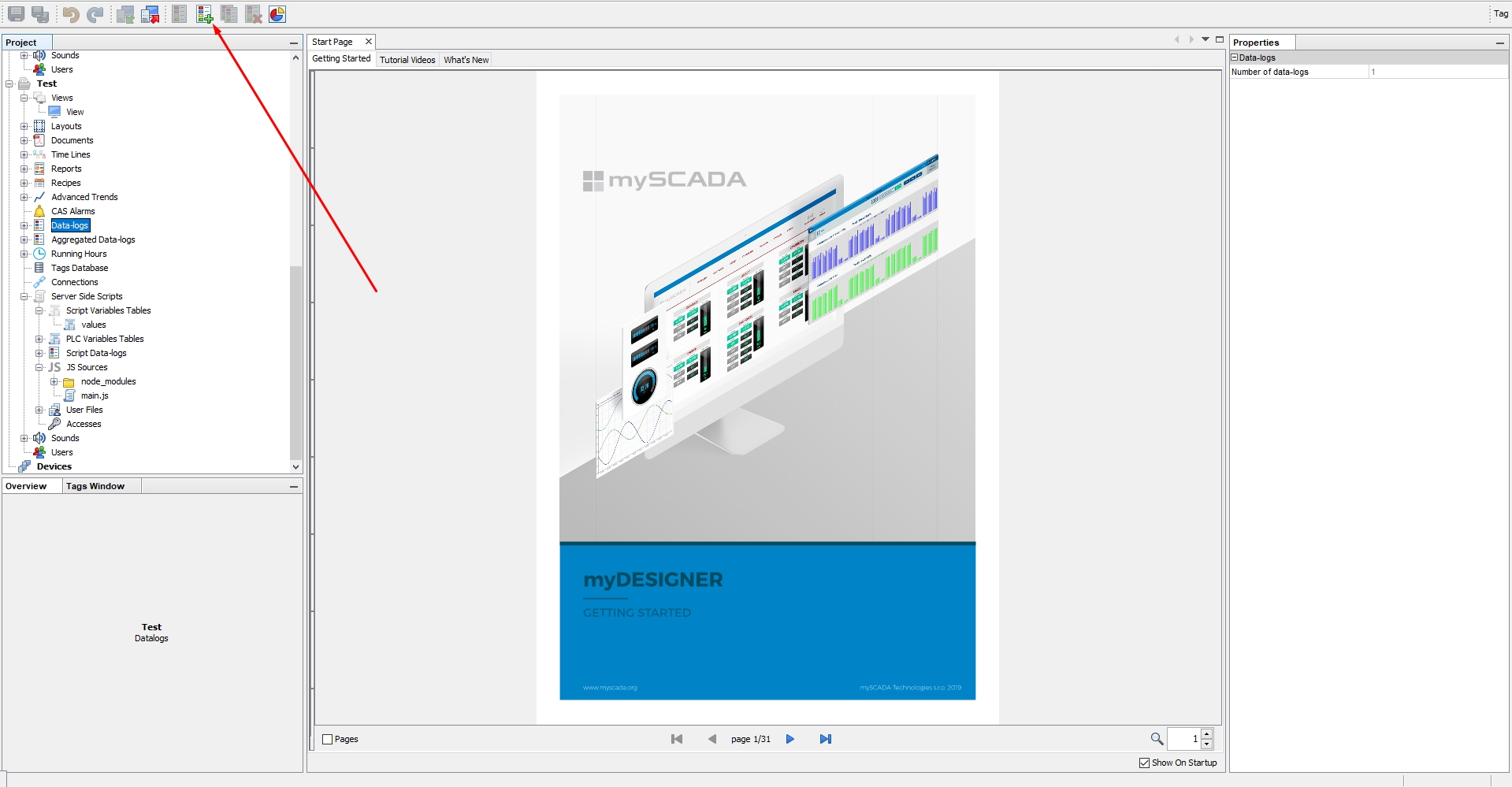
Task: Go to the next page
Action: coord(789,739)
